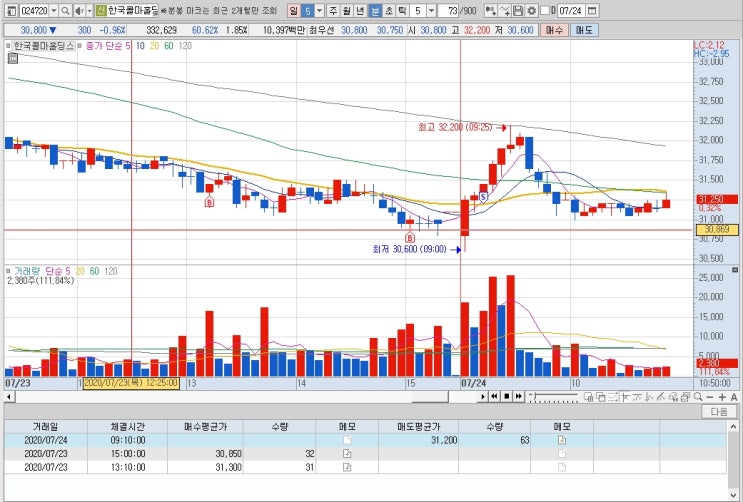Toggle small square beside 종가 단순 legend
Image resolution: width=743 pixels, height=502 pixels.
coord(80,46)
